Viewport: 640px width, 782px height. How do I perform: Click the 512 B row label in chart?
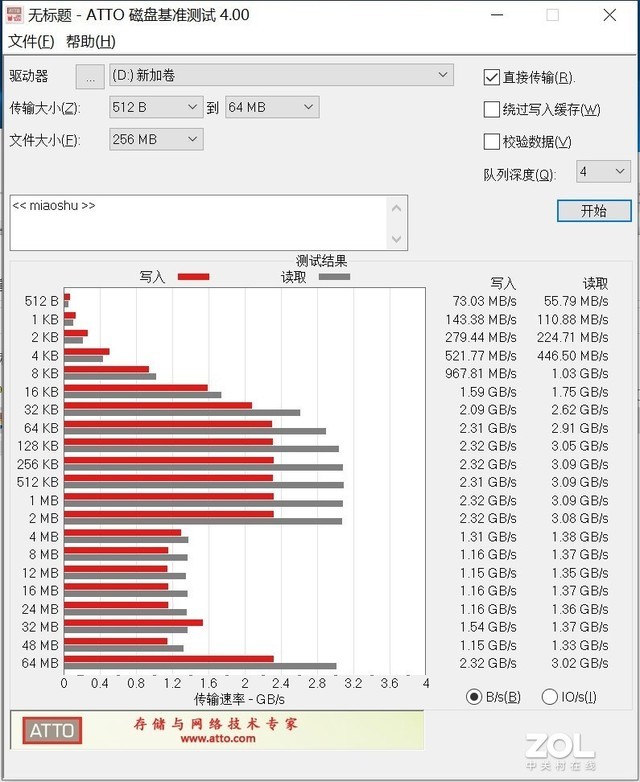[x=41, y=301]
